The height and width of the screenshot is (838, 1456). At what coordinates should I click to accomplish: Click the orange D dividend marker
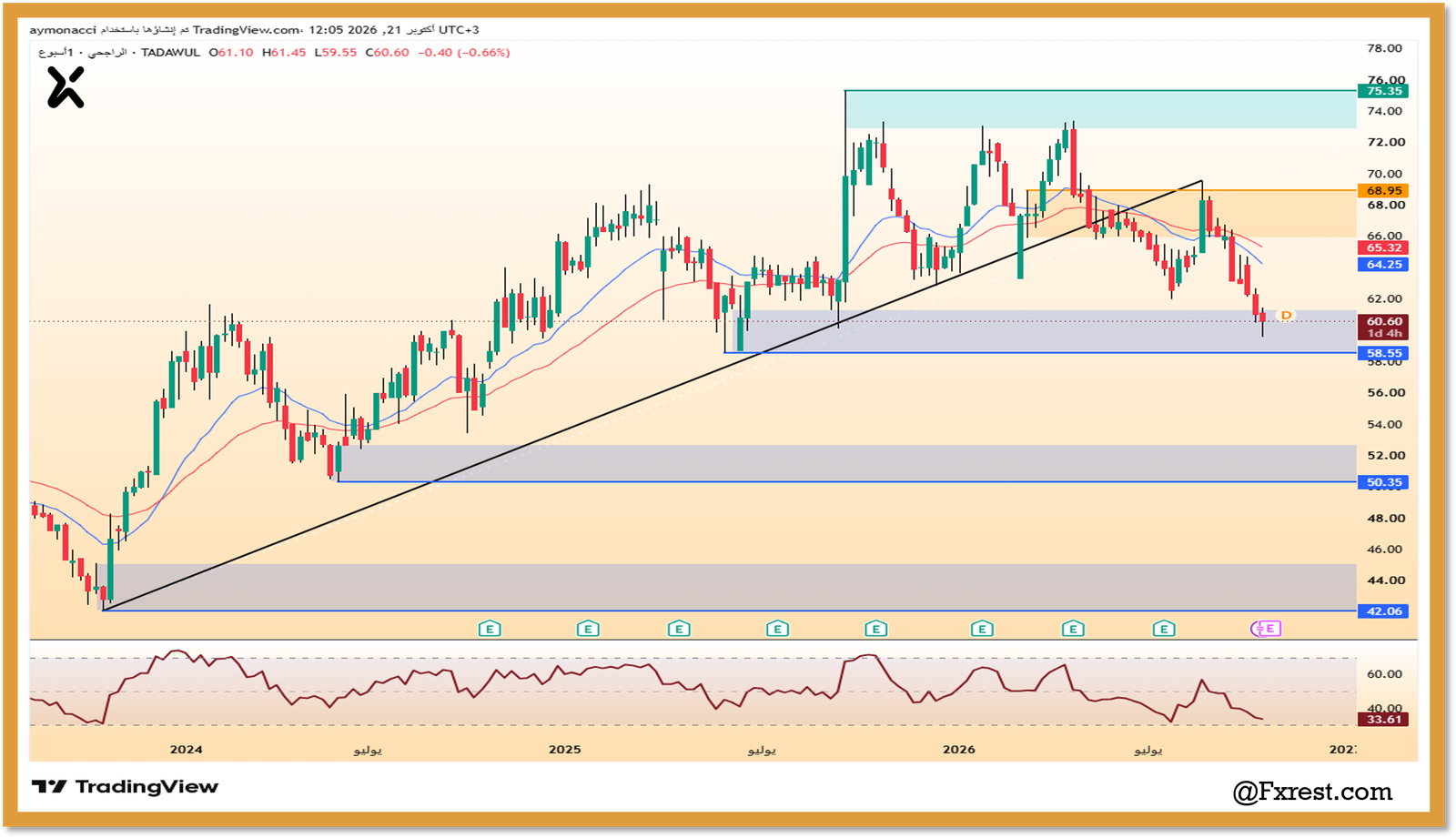point(1286,316)
